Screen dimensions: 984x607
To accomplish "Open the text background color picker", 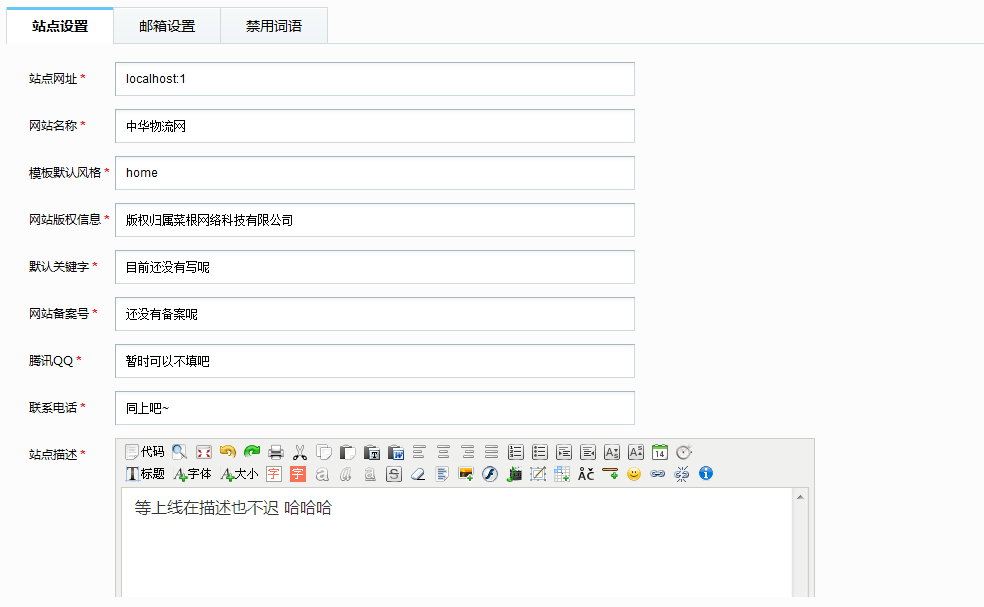I will click(x=297, y=474).
